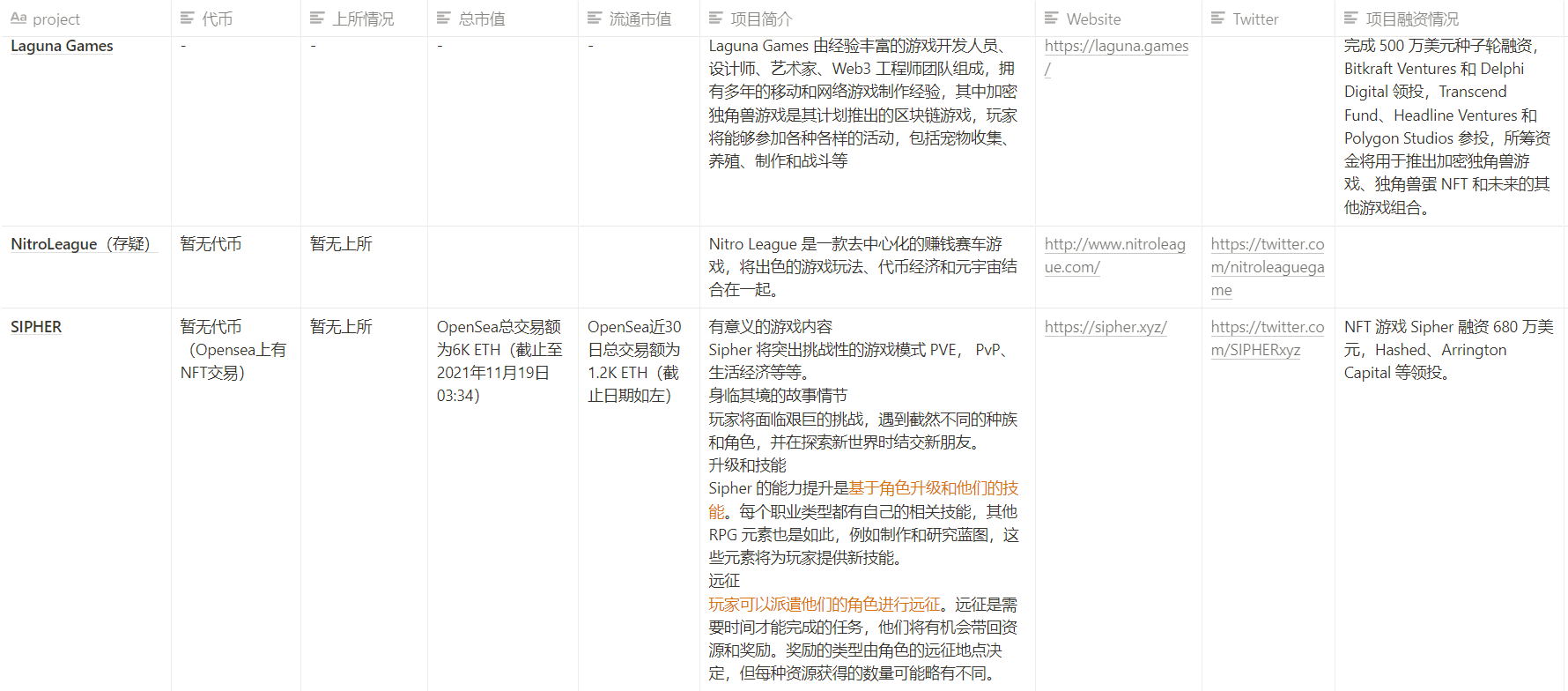The height and width of the screenshot is (691, 1568).
Task: Click the text-type icon beside 项目简介 header
Action: click(x=716, y=19)
